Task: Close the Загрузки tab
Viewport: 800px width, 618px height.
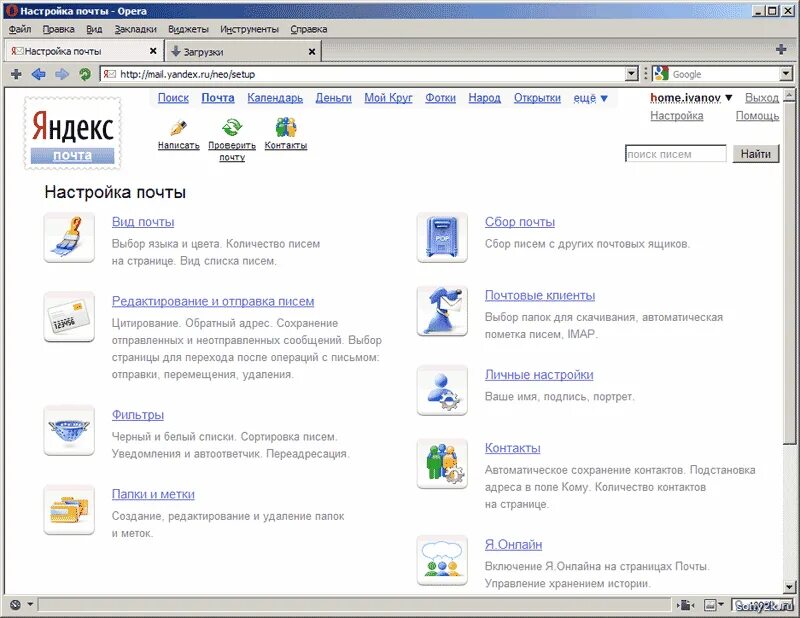Action: click(312, 52)
